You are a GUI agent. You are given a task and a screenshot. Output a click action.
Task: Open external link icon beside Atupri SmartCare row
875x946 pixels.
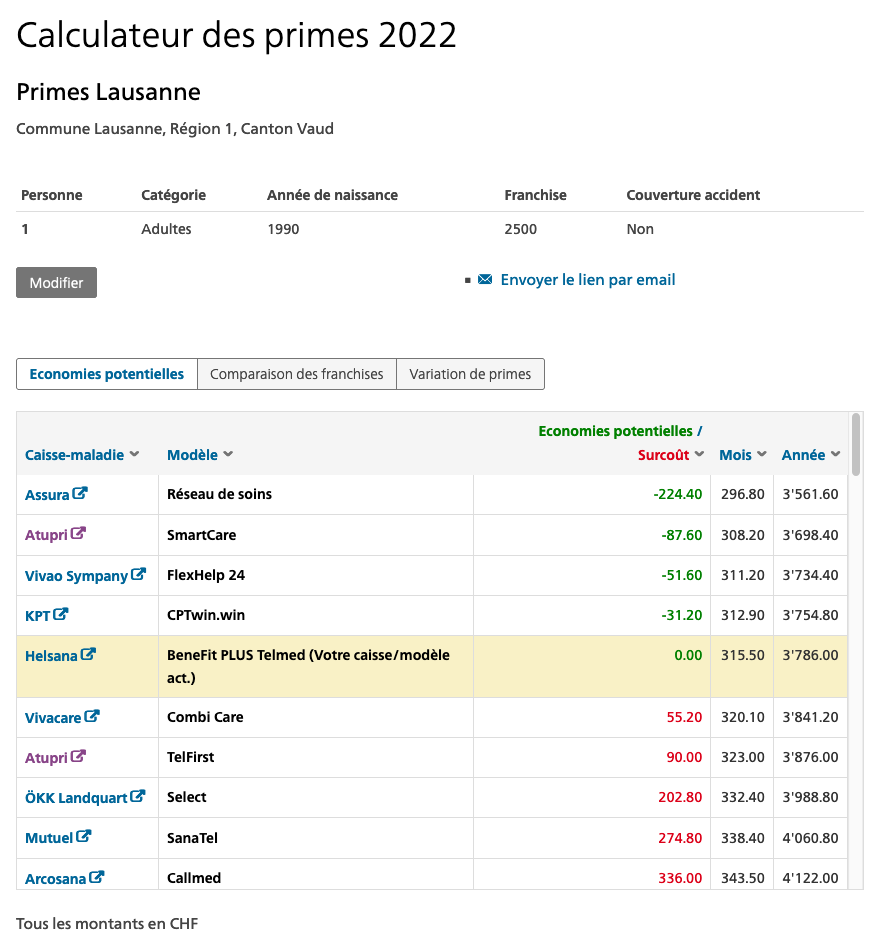pos(78,533)
